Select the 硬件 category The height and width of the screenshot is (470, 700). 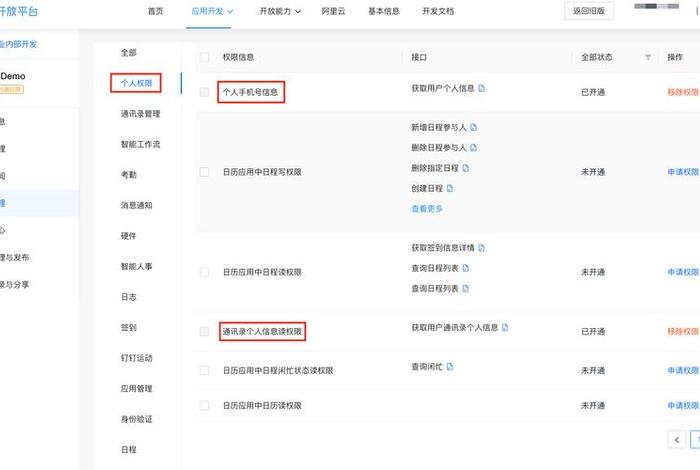129,236
